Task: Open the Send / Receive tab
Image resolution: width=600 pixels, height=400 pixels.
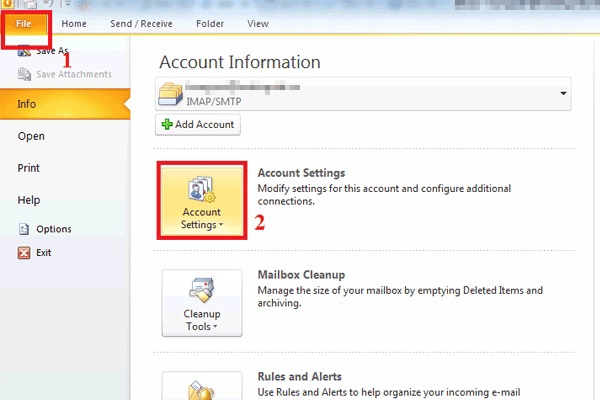Action: point(141,24)
